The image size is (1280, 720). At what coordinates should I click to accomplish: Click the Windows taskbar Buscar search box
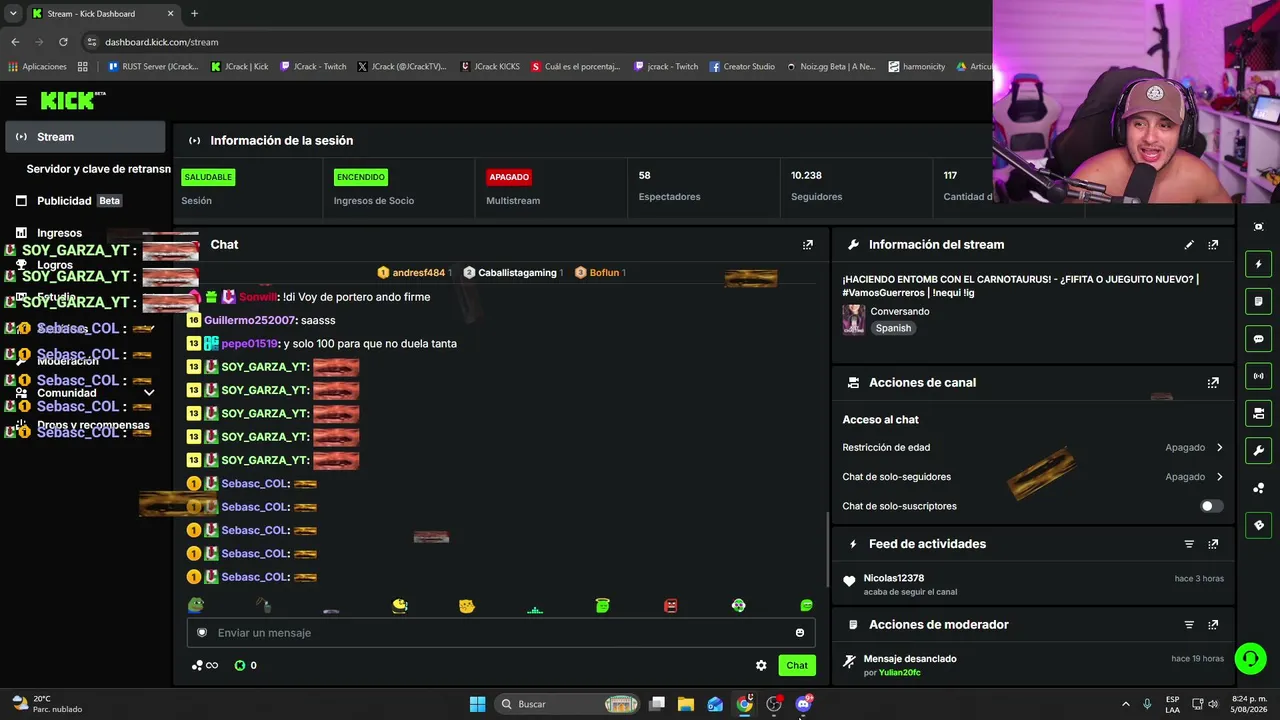tap(568, 704)
